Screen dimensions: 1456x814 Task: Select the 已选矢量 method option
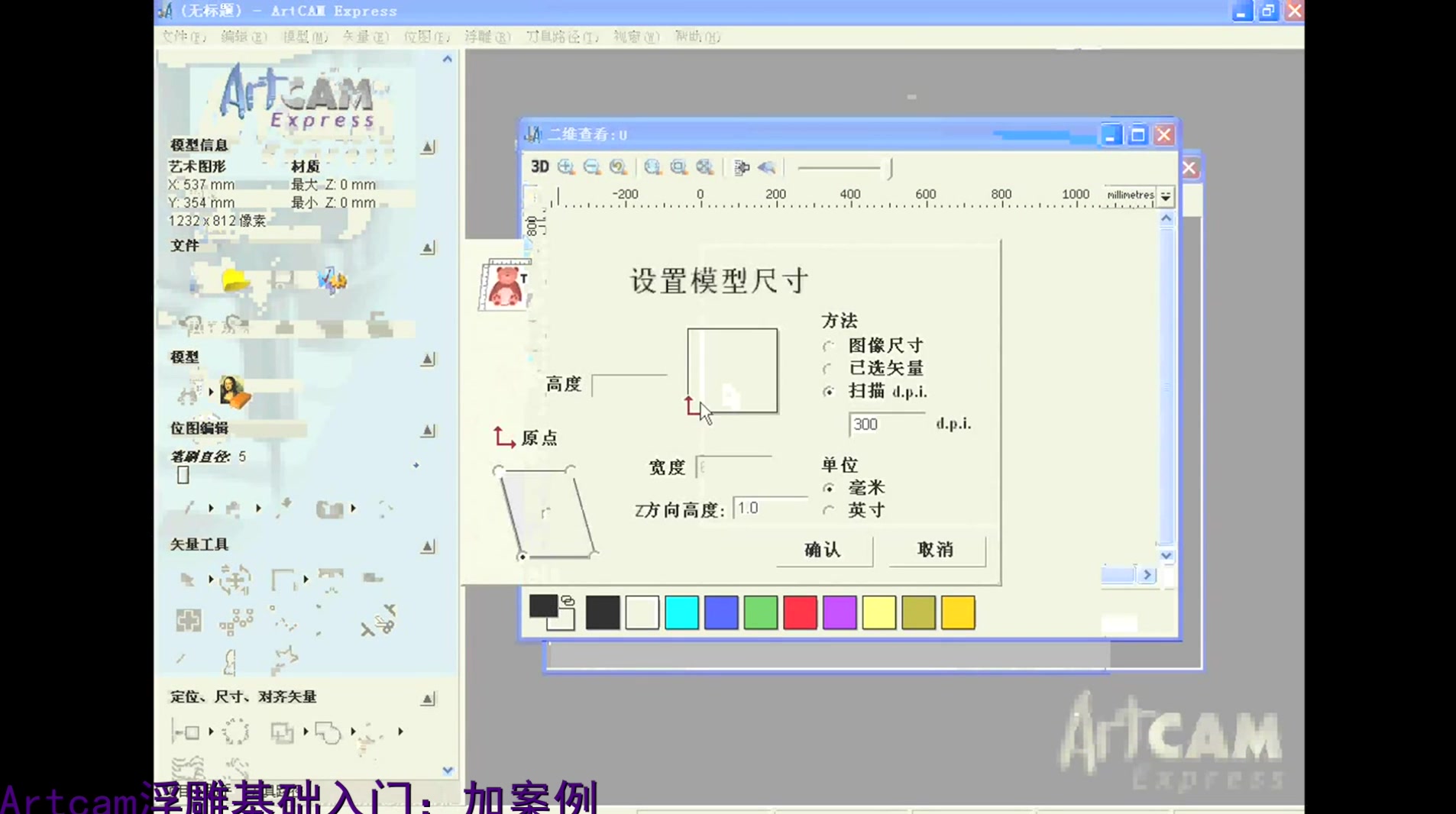(828, 368)
